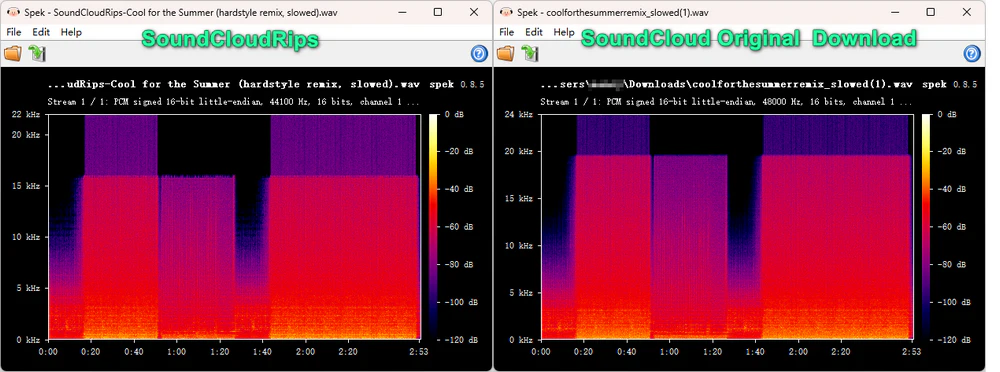
Task: Click the '15 kHz' axis label in the left window
Action: point(27,186)
